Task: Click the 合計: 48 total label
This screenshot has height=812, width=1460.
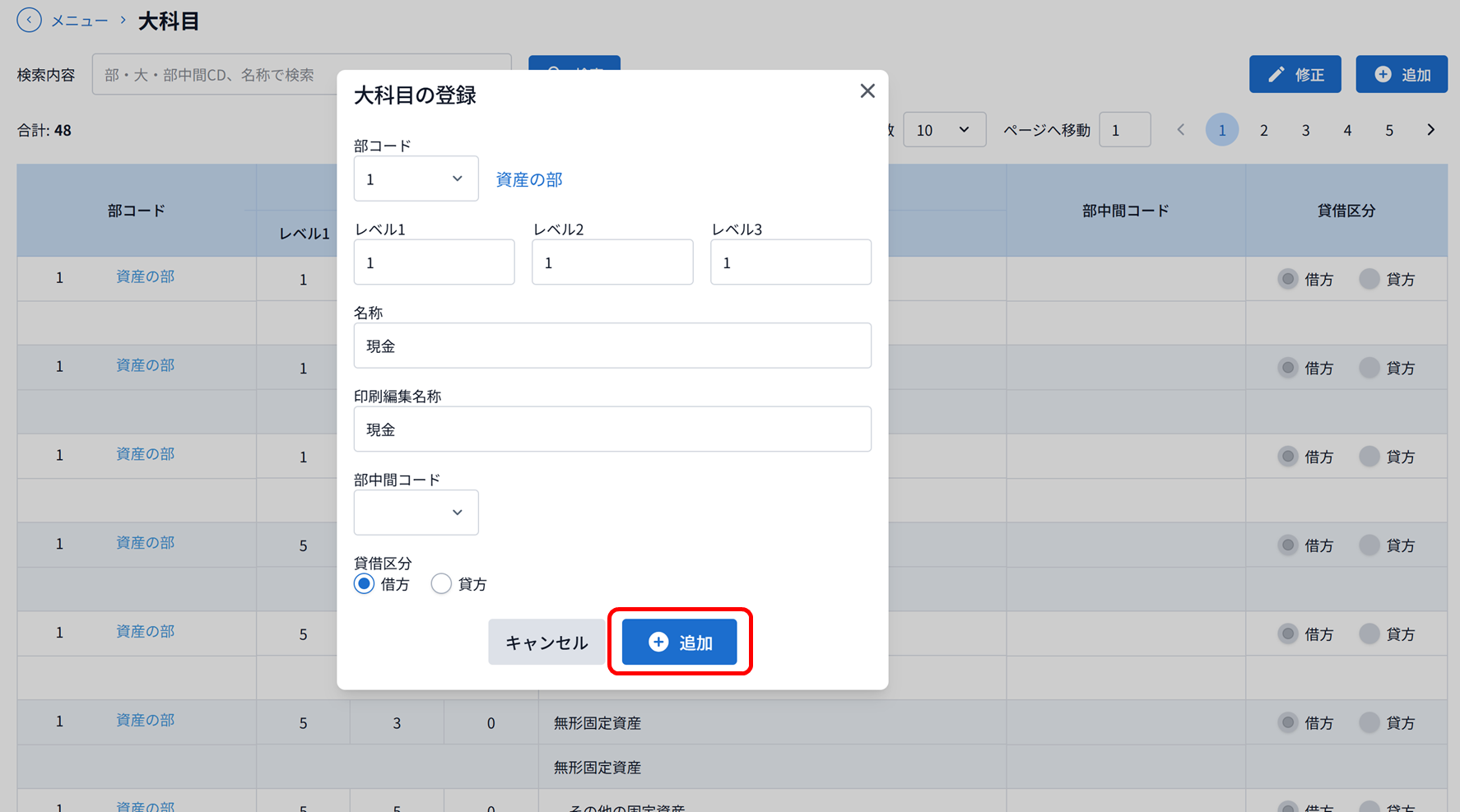Action: tap(44, 130)
